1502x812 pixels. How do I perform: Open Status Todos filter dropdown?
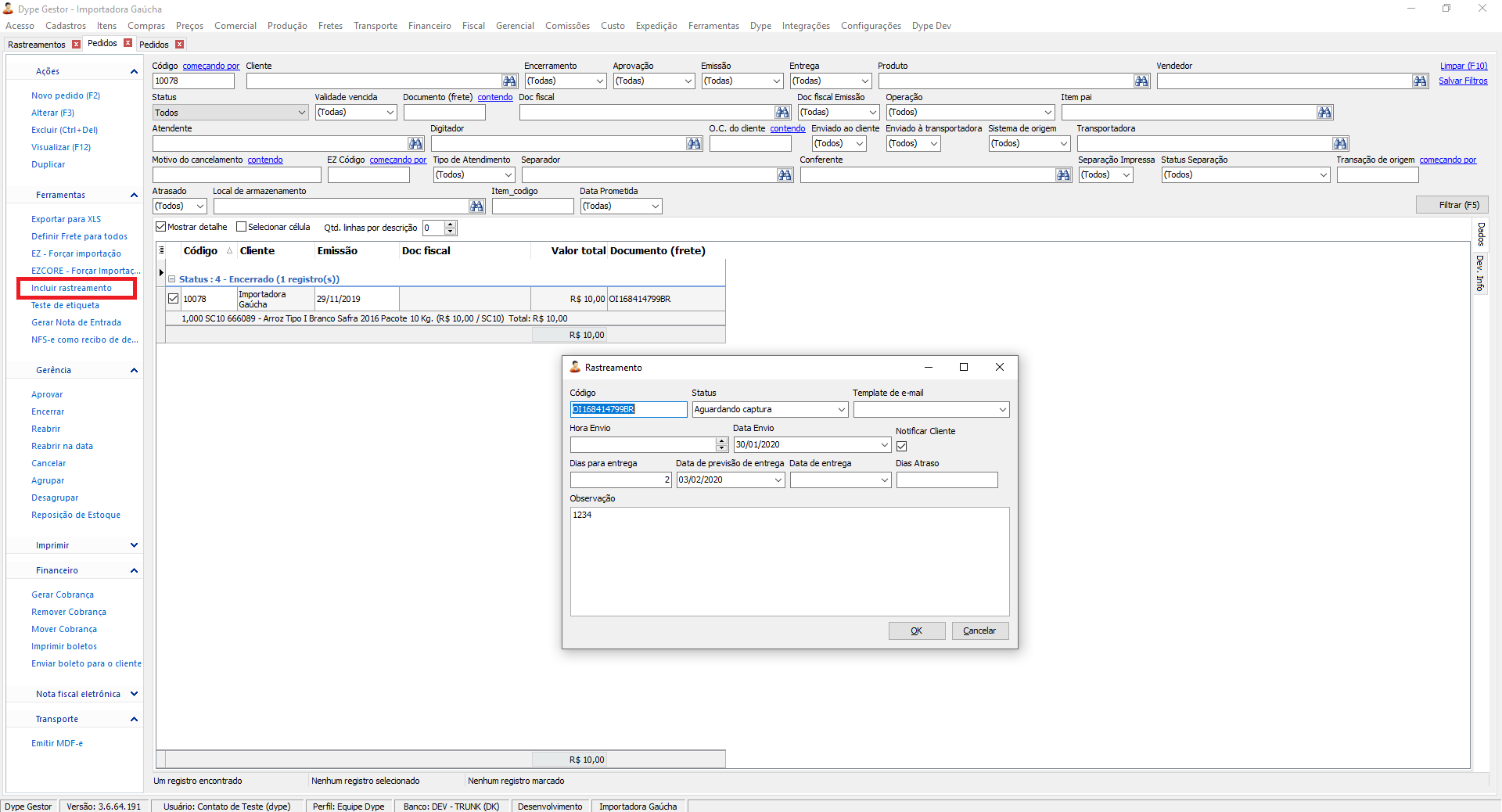click(x=302, y=113)
